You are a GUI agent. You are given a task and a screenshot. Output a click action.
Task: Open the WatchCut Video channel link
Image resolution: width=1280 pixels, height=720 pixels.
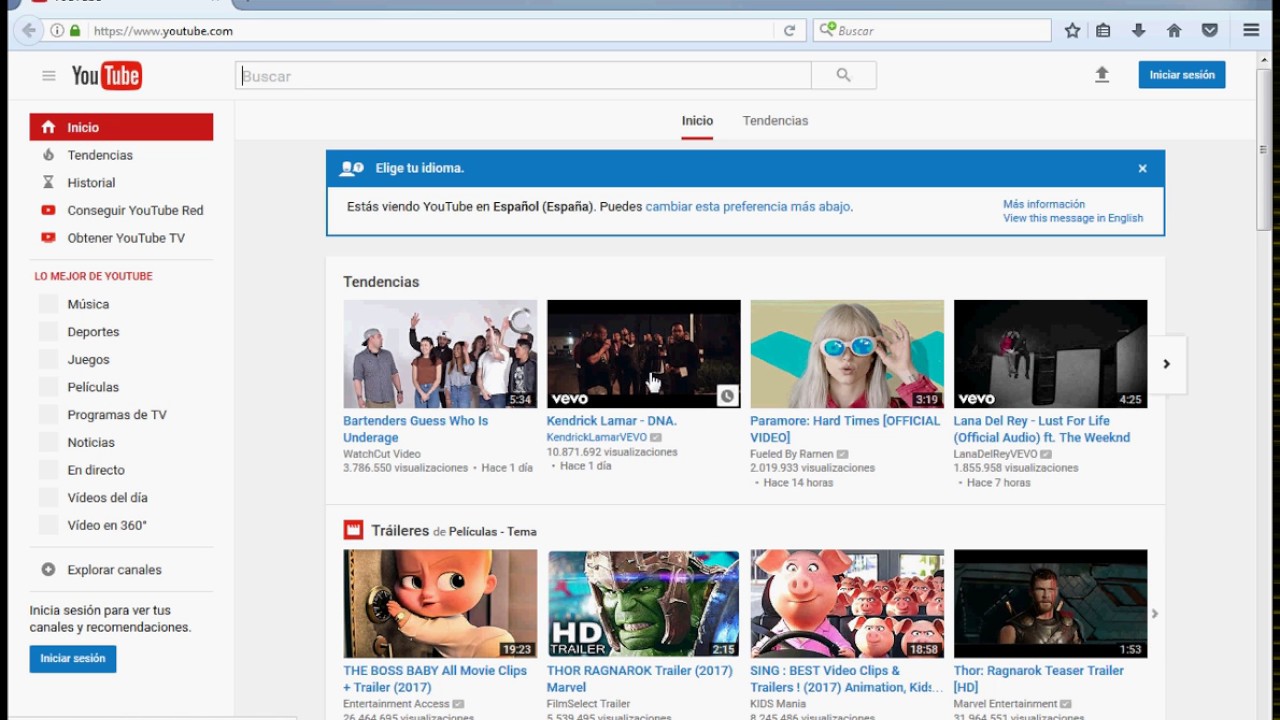(x=382, y=454)
